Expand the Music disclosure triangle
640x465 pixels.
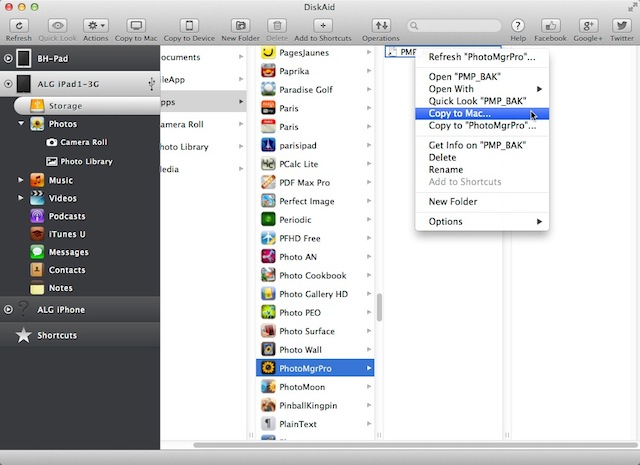click(20, 180)
